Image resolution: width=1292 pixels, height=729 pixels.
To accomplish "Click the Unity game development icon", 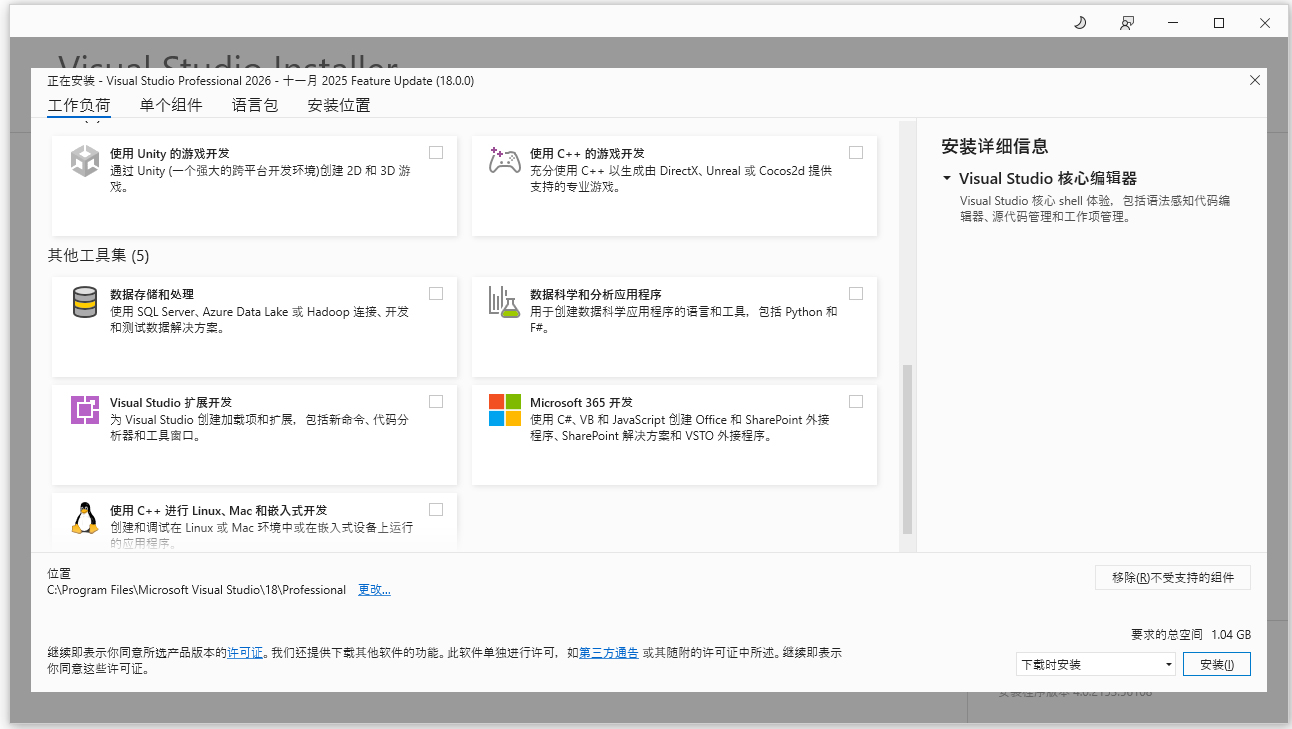I will (x=85, y=161).
